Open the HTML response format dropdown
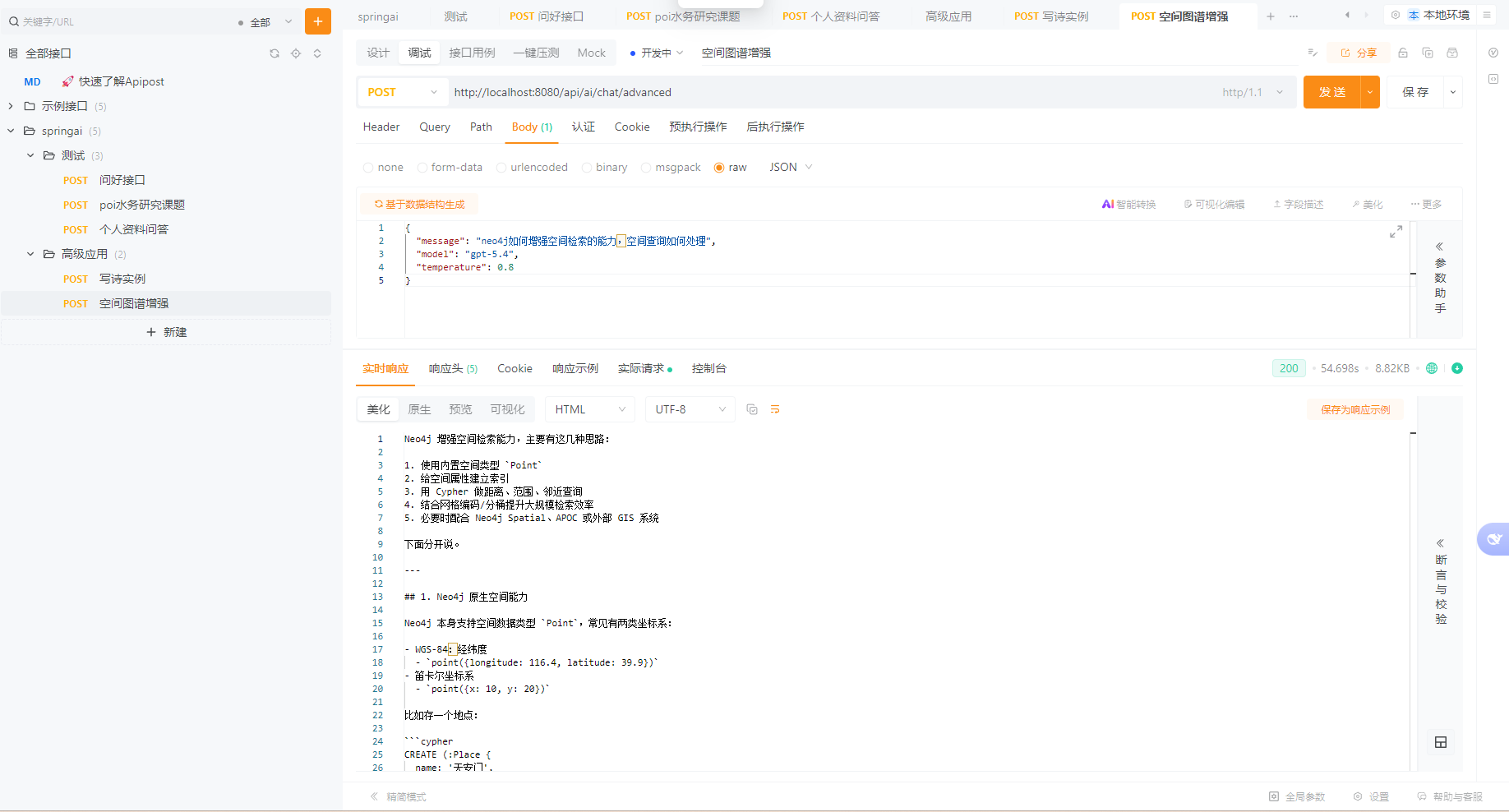The height and width of the screenshot is (812, 1509). pos(590,409)
